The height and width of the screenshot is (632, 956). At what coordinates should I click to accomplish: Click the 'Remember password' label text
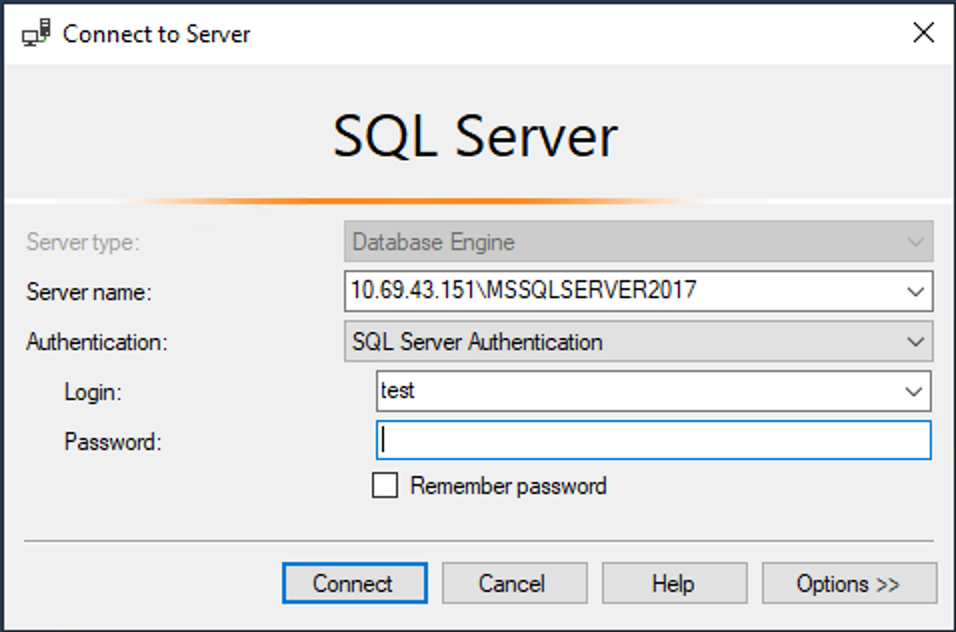coord(508,486)
